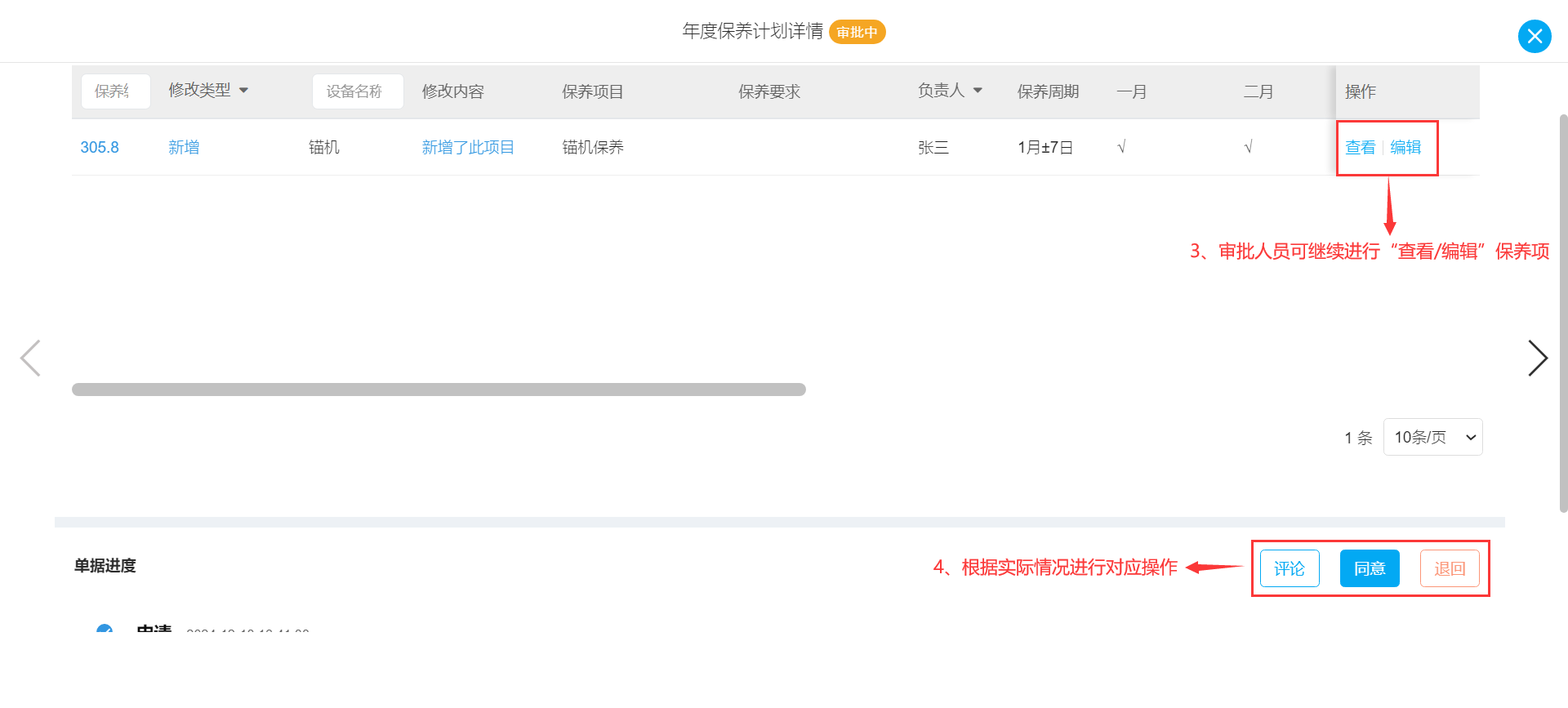Select the 操作 column header

(x=1361, y=91)
